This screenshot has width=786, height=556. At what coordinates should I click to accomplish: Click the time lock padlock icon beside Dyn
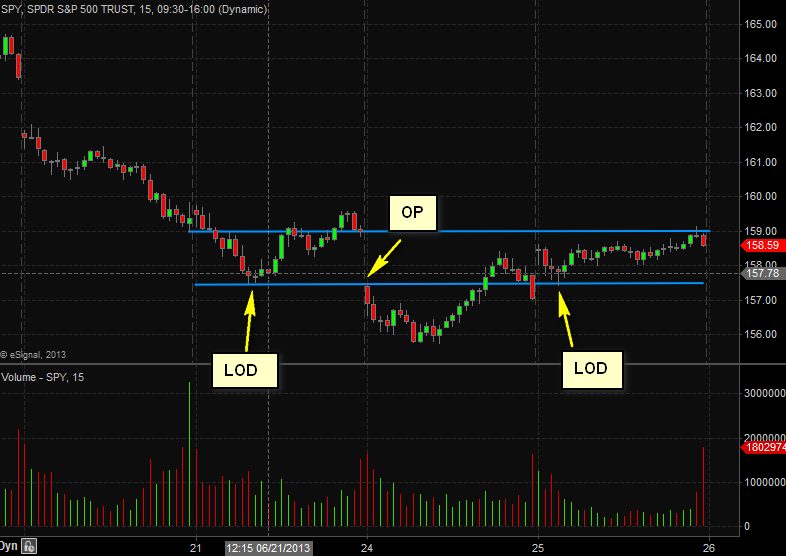pyautogui.click(x=29, y=546)
